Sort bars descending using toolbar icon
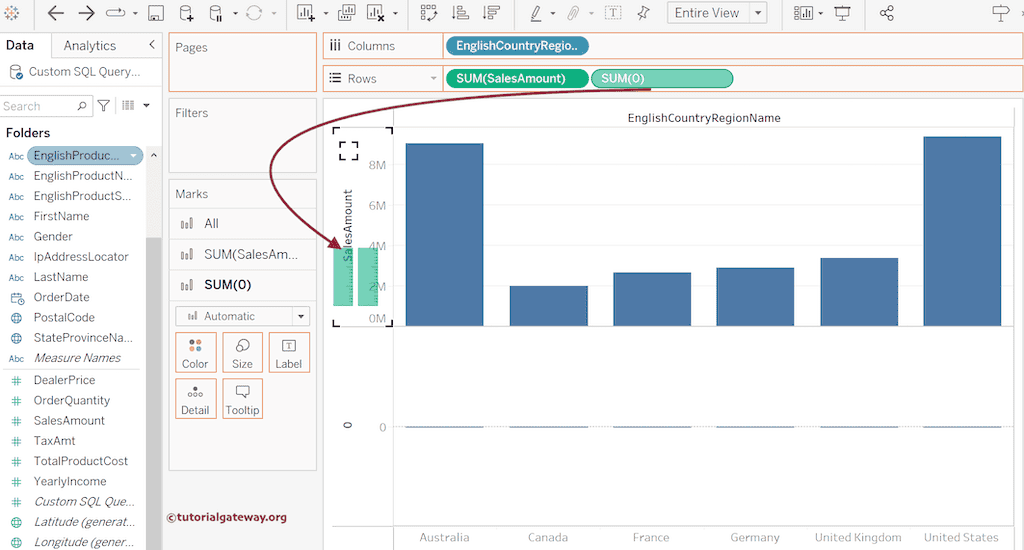 (491, 13)
